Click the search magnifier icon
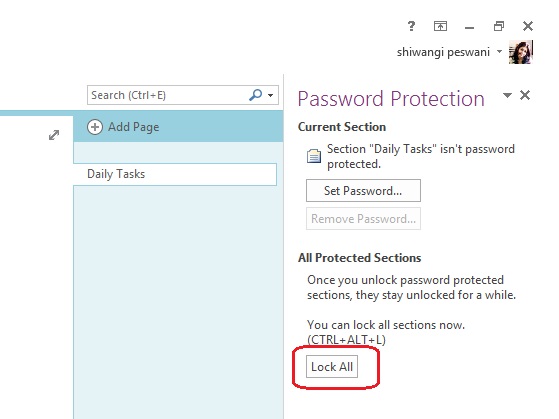The width and height of the screenshot is (559, 419). point(255,95)
